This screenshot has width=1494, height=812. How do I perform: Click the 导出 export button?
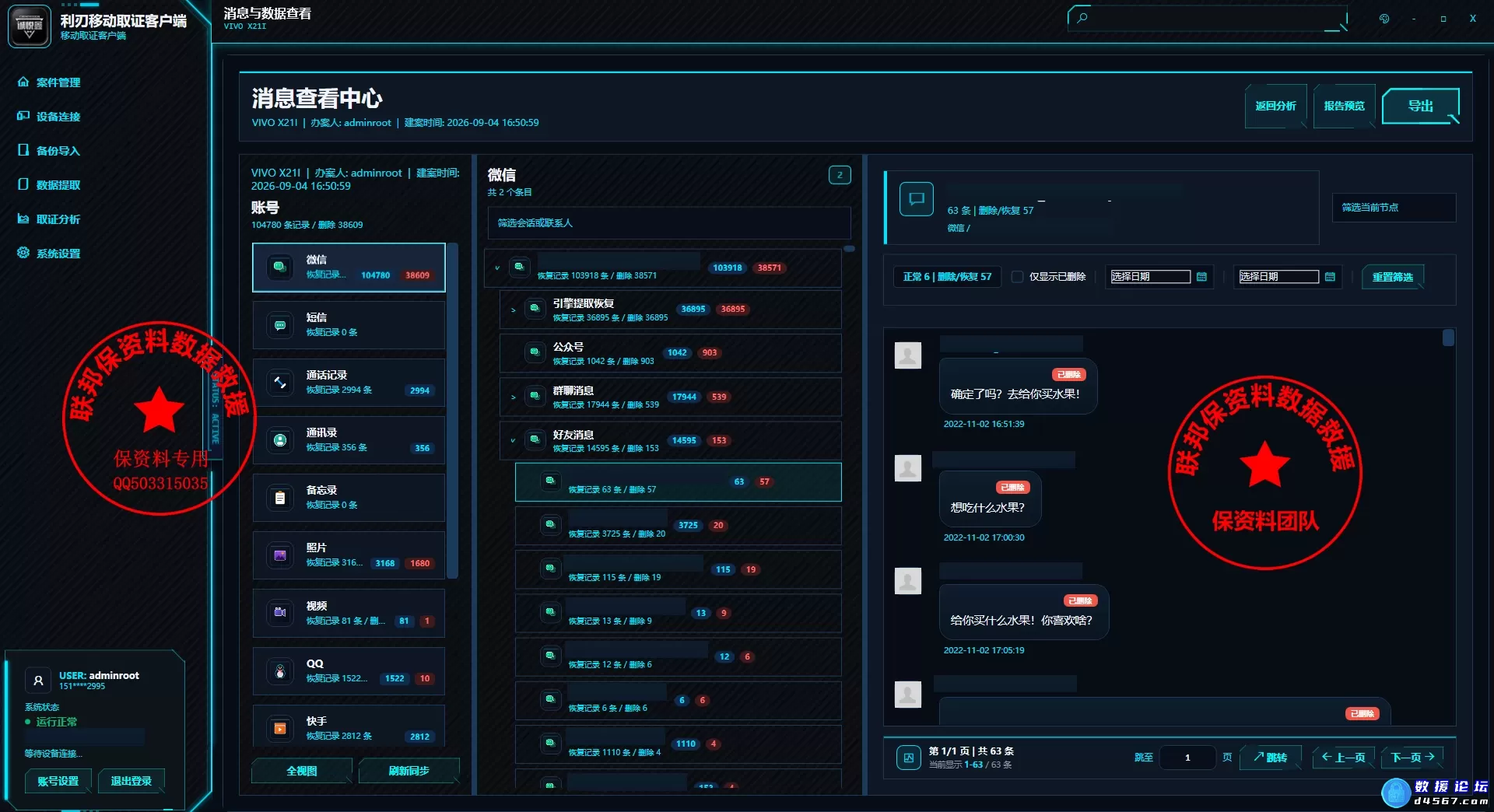click(x=1420, y=106)
